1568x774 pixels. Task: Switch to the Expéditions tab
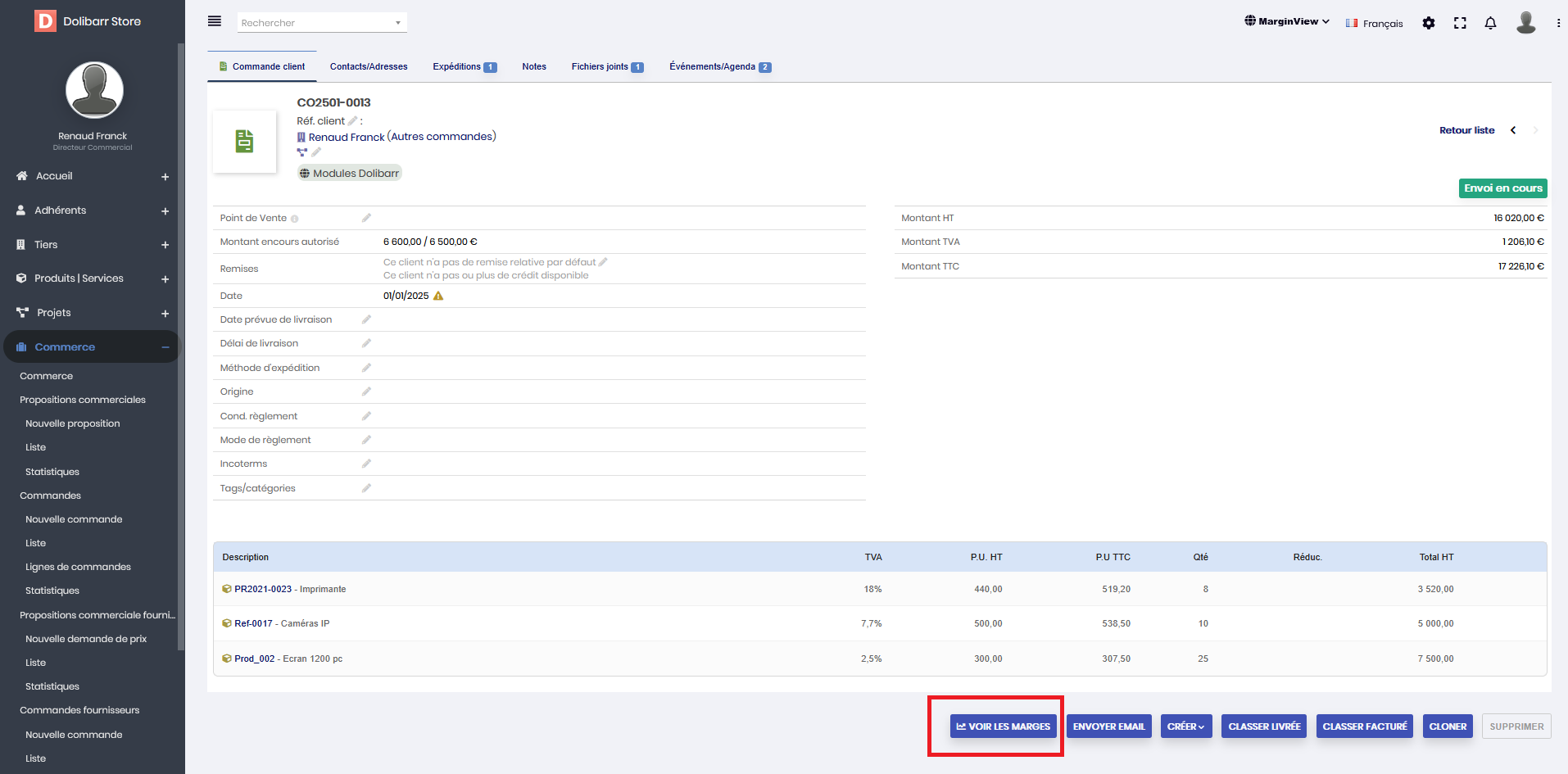point(464,67)
